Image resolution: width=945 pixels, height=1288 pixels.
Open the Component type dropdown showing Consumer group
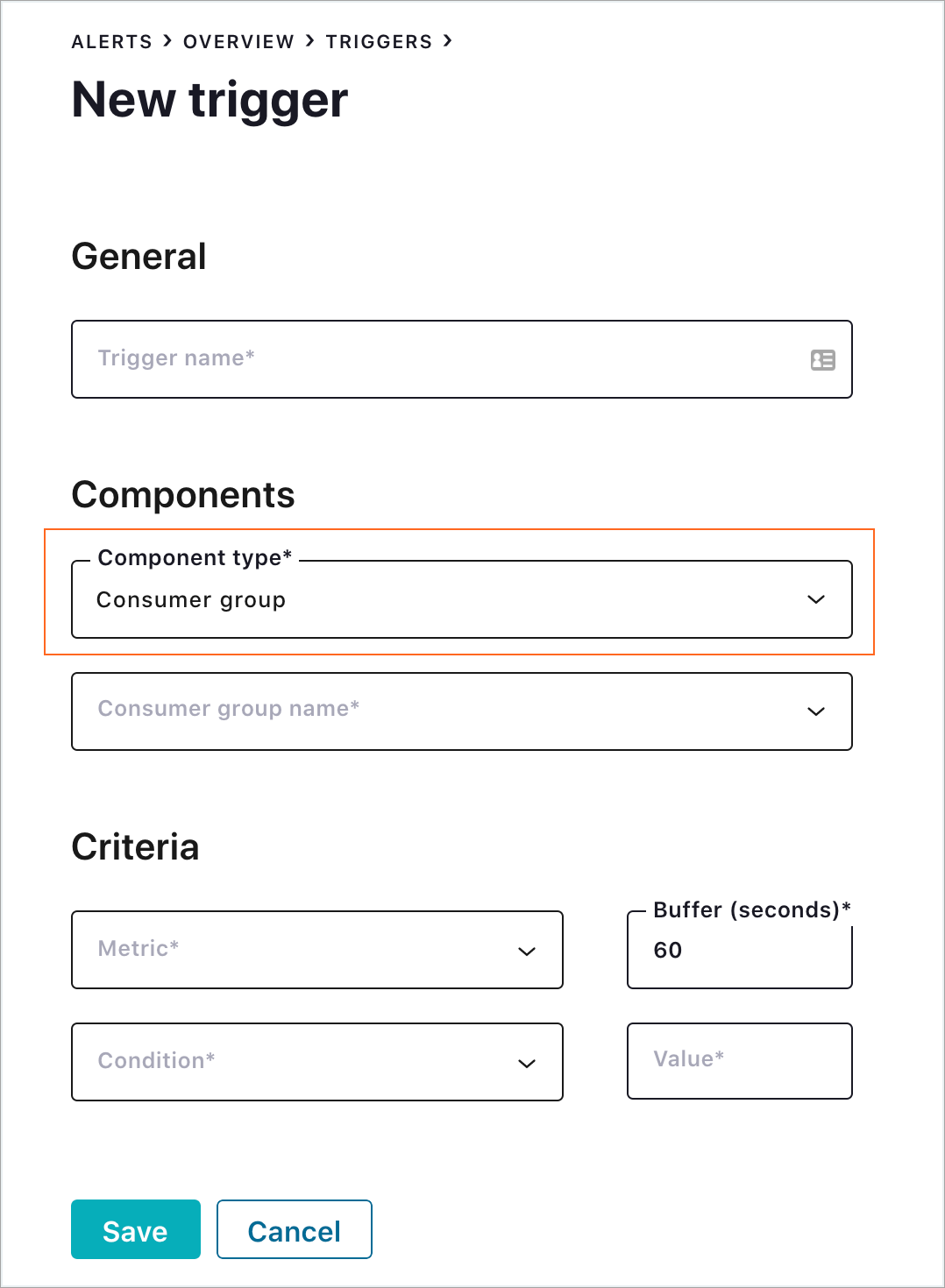click(438, 600)
